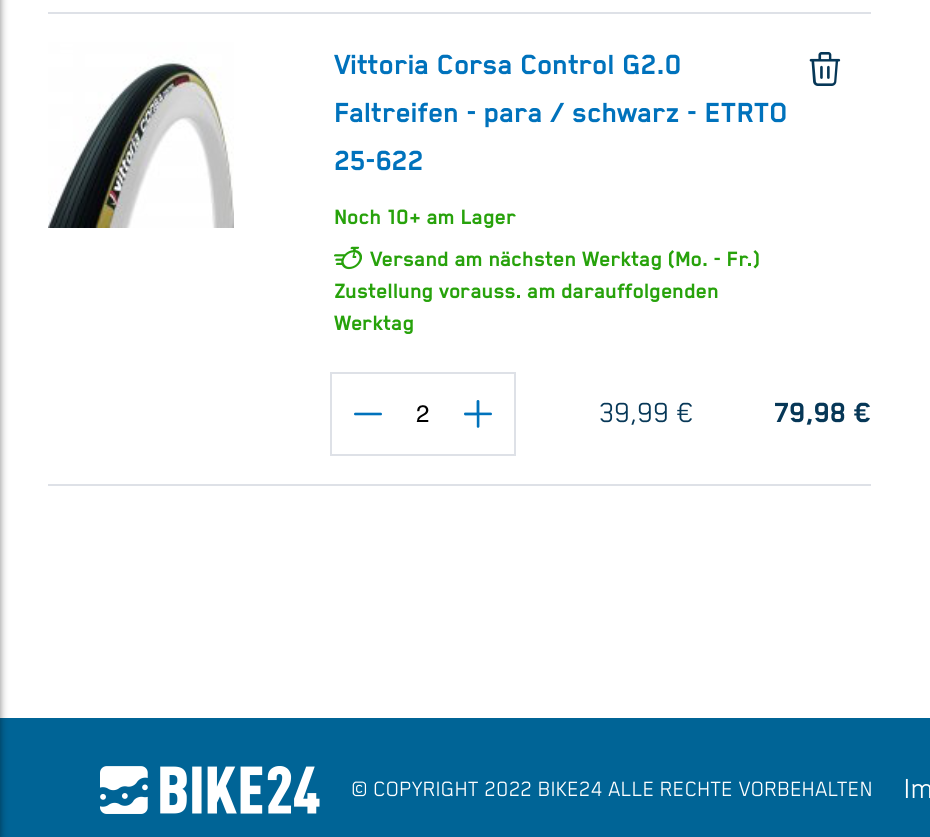
Task: Click the copyright 2022 BIKE24 footer text
Action: pyautogui.click(x=611, y=790)
